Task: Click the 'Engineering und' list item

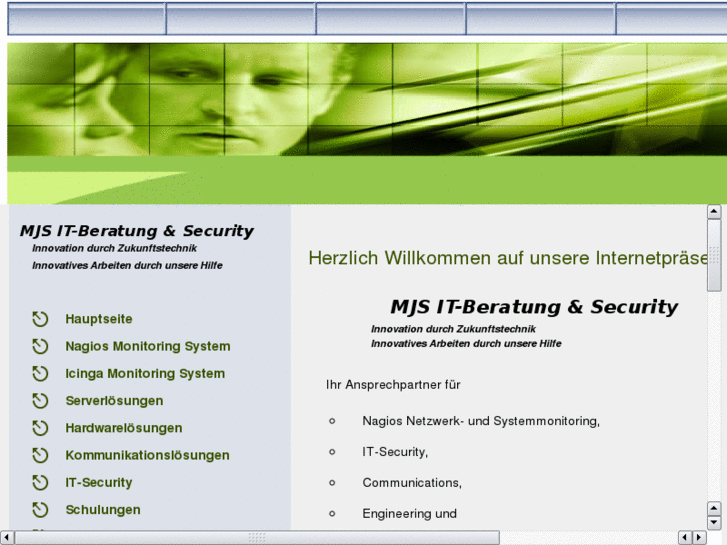Action: point(409,514)
